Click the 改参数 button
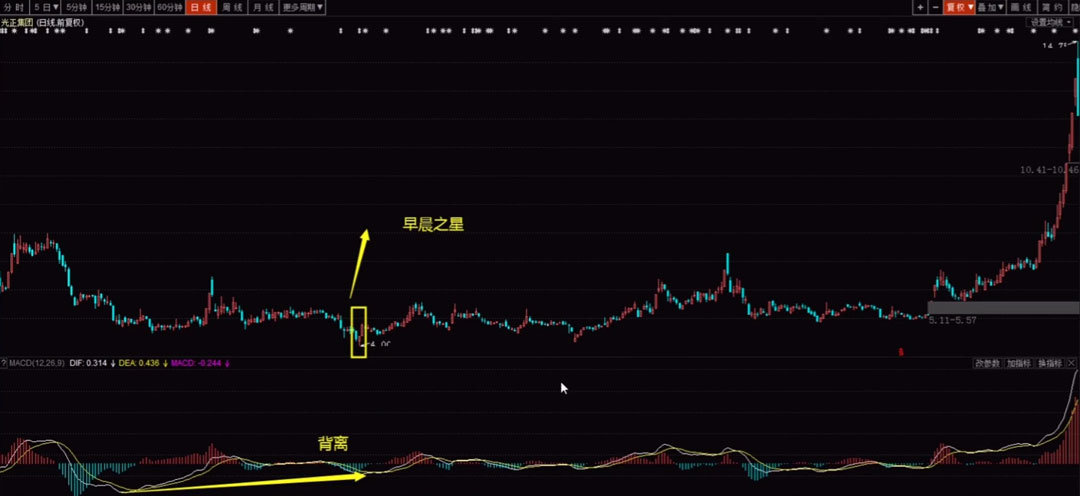The height and width of the screenshot is (496, 1080). click(987, 363)
